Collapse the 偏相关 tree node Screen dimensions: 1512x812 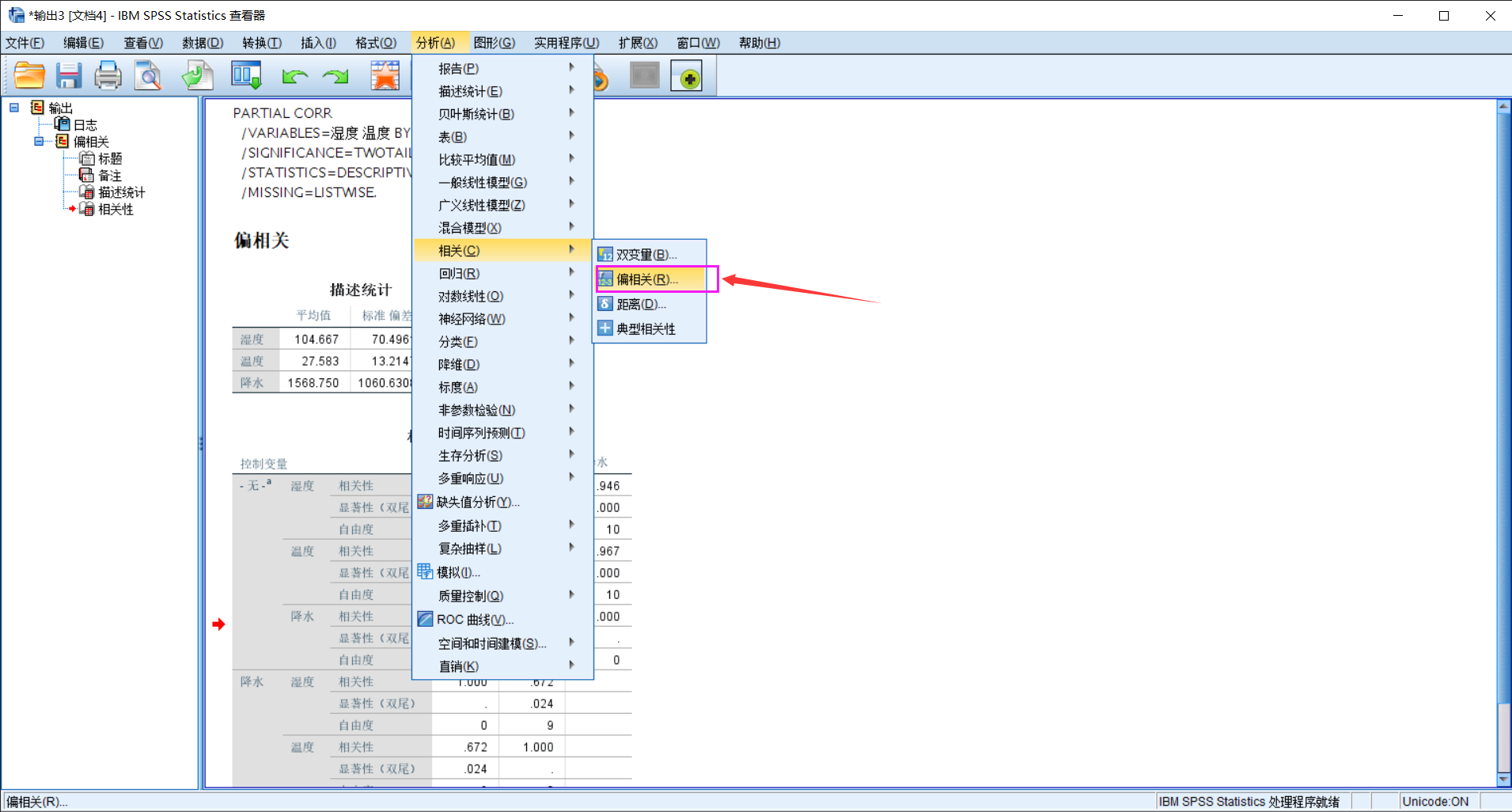point(39,141)
